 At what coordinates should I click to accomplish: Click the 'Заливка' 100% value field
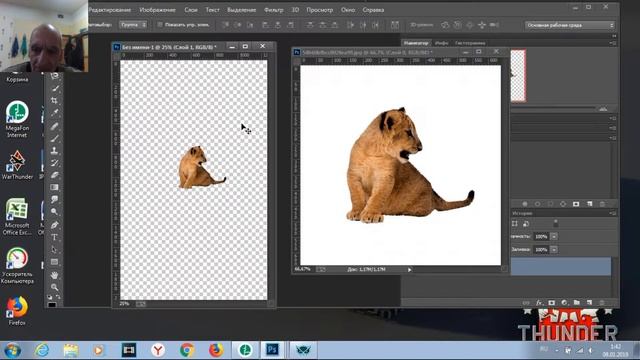coord(541,249)
